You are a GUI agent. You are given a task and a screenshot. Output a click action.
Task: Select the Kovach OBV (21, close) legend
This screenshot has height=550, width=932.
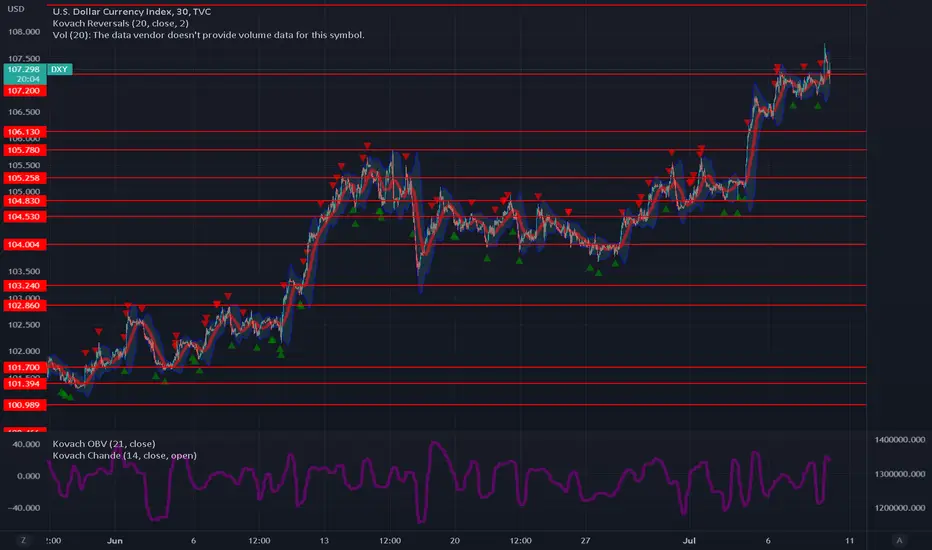tap(104, 444)
